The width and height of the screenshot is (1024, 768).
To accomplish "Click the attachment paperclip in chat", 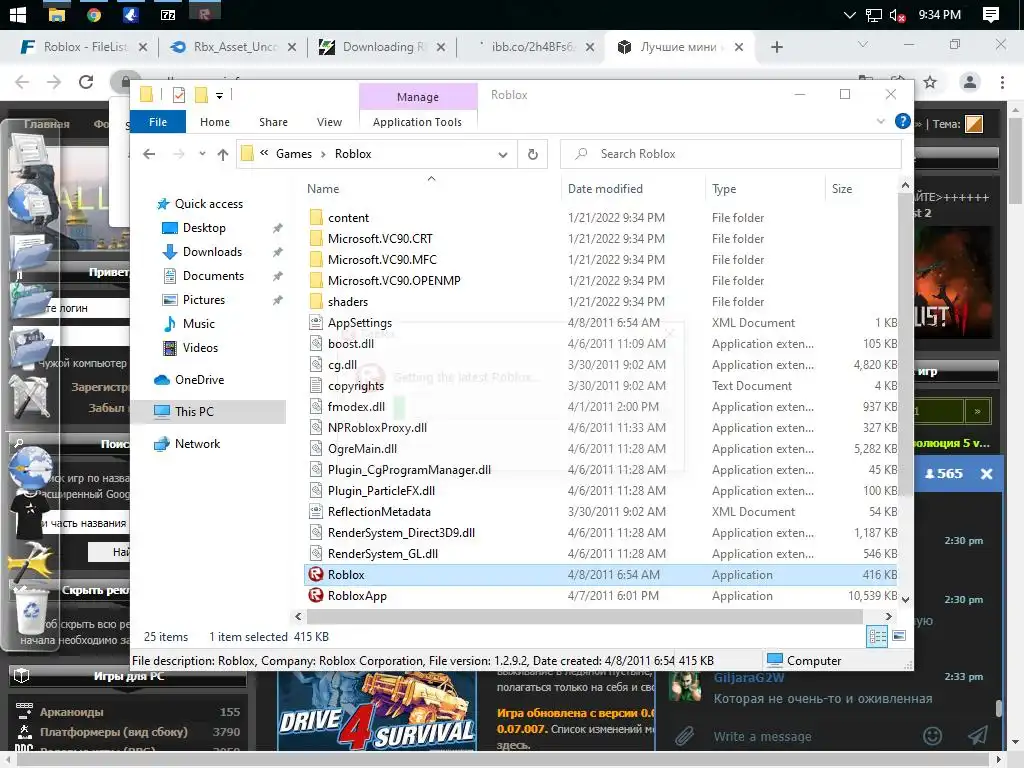I will [684, 736].
